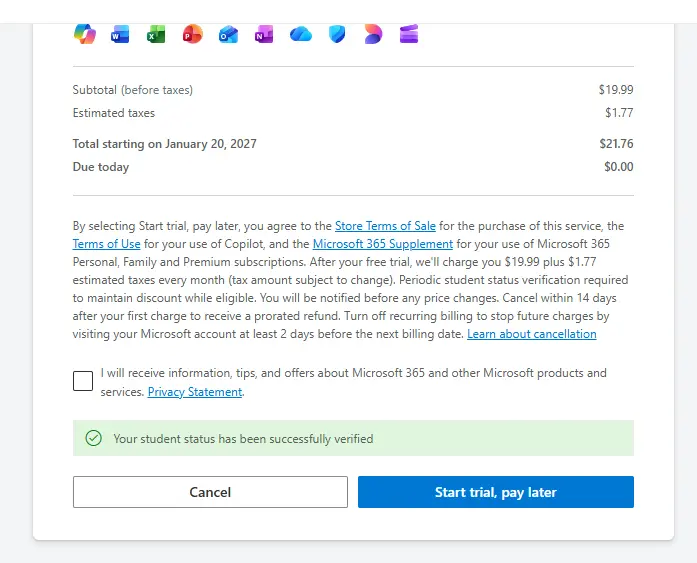Viewport: 697px width, 563px height.
Task: Click the OneNote app icon
Action: [264, 34]
